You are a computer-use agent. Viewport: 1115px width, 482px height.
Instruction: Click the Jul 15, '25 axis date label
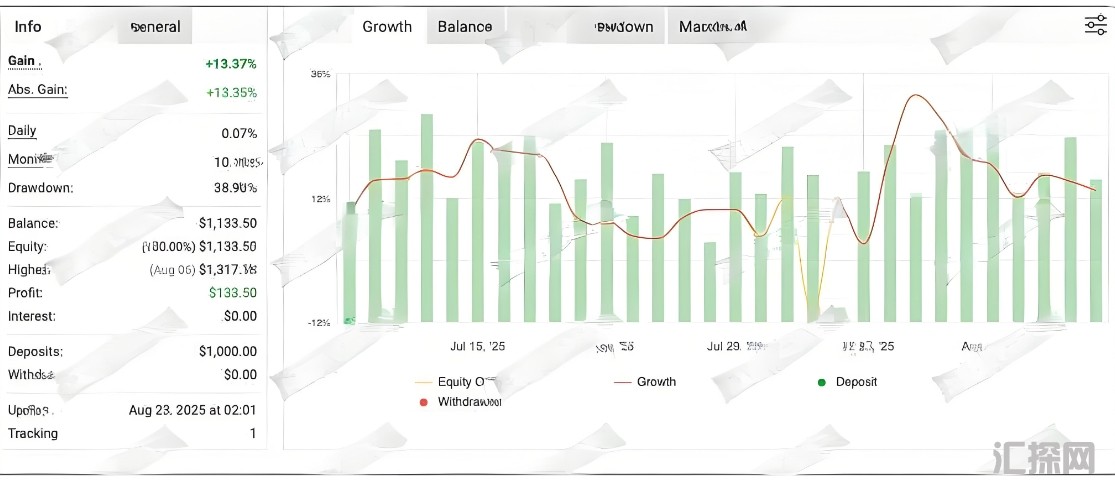(x=479, y=347)
